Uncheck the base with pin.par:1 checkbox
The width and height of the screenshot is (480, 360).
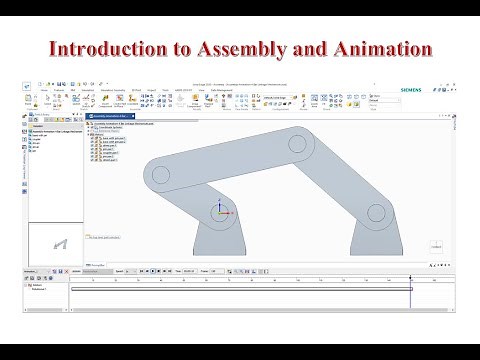[x=92, y=138]
